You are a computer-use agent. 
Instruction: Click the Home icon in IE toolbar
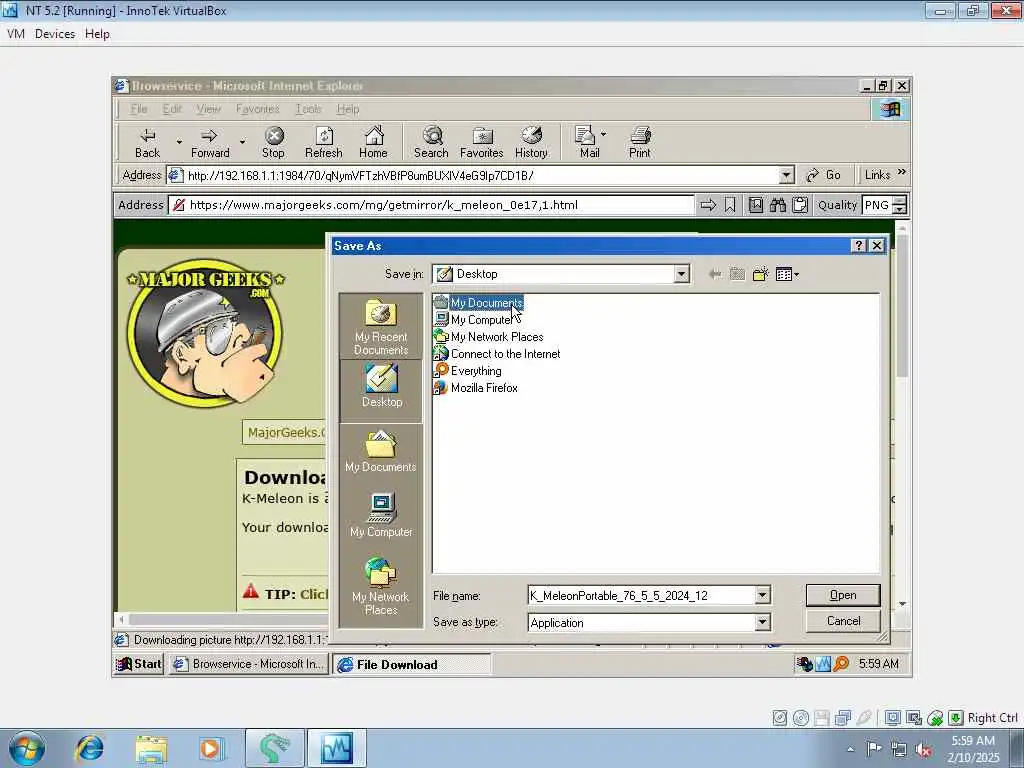(x=374, y=135)
